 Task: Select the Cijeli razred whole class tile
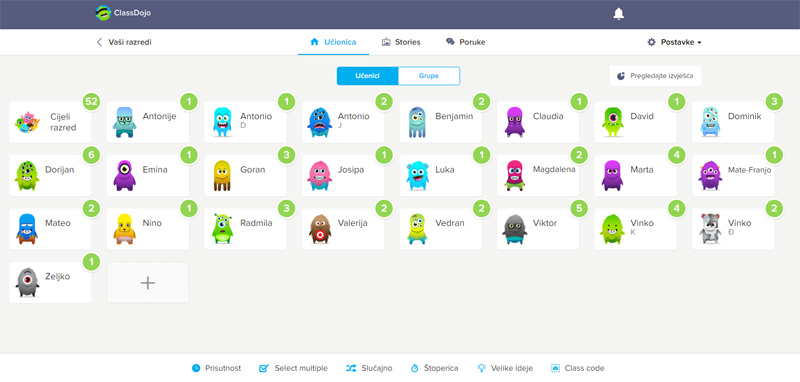click(50, 122)
